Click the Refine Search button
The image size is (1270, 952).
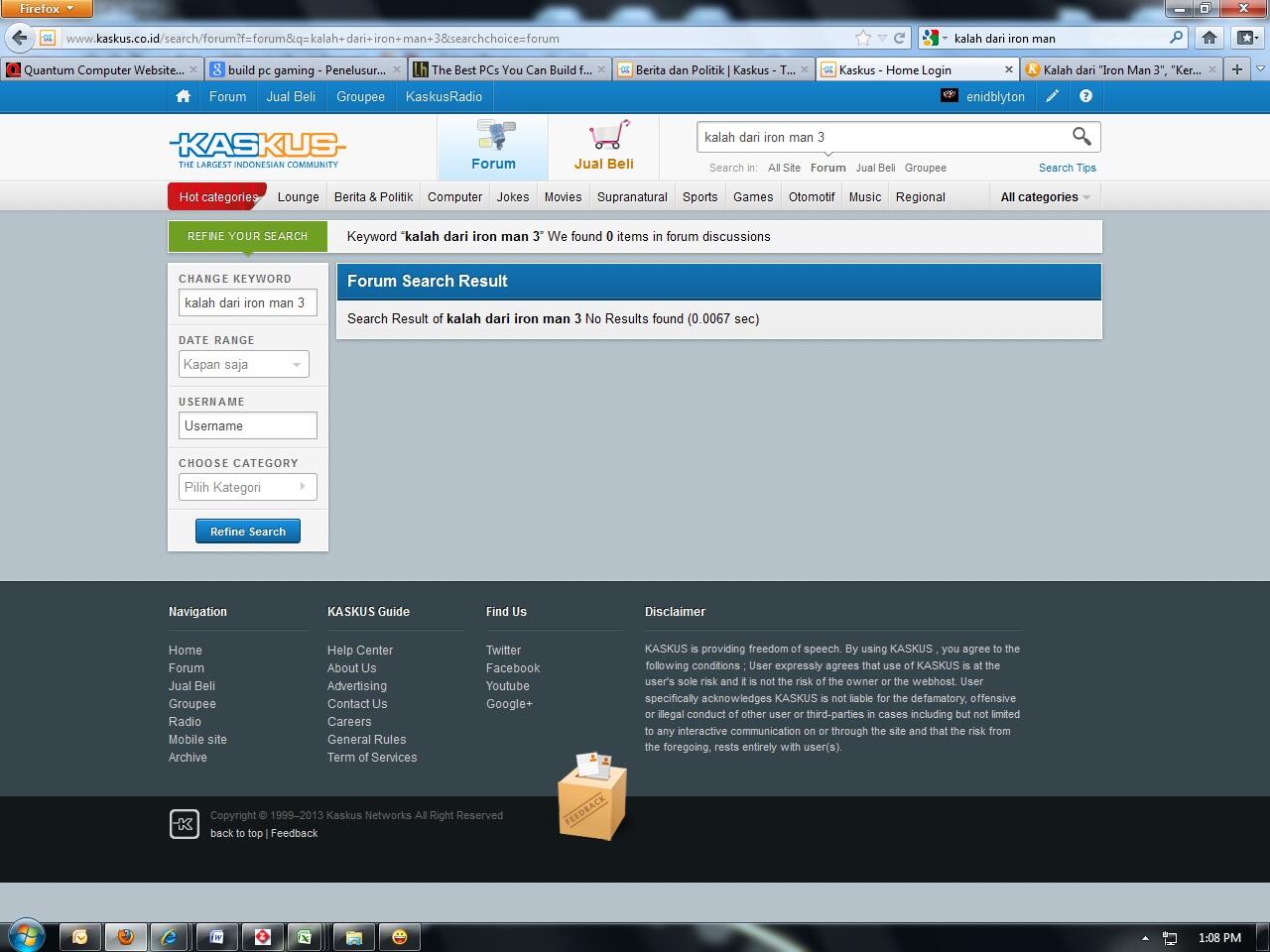(248, 532)
